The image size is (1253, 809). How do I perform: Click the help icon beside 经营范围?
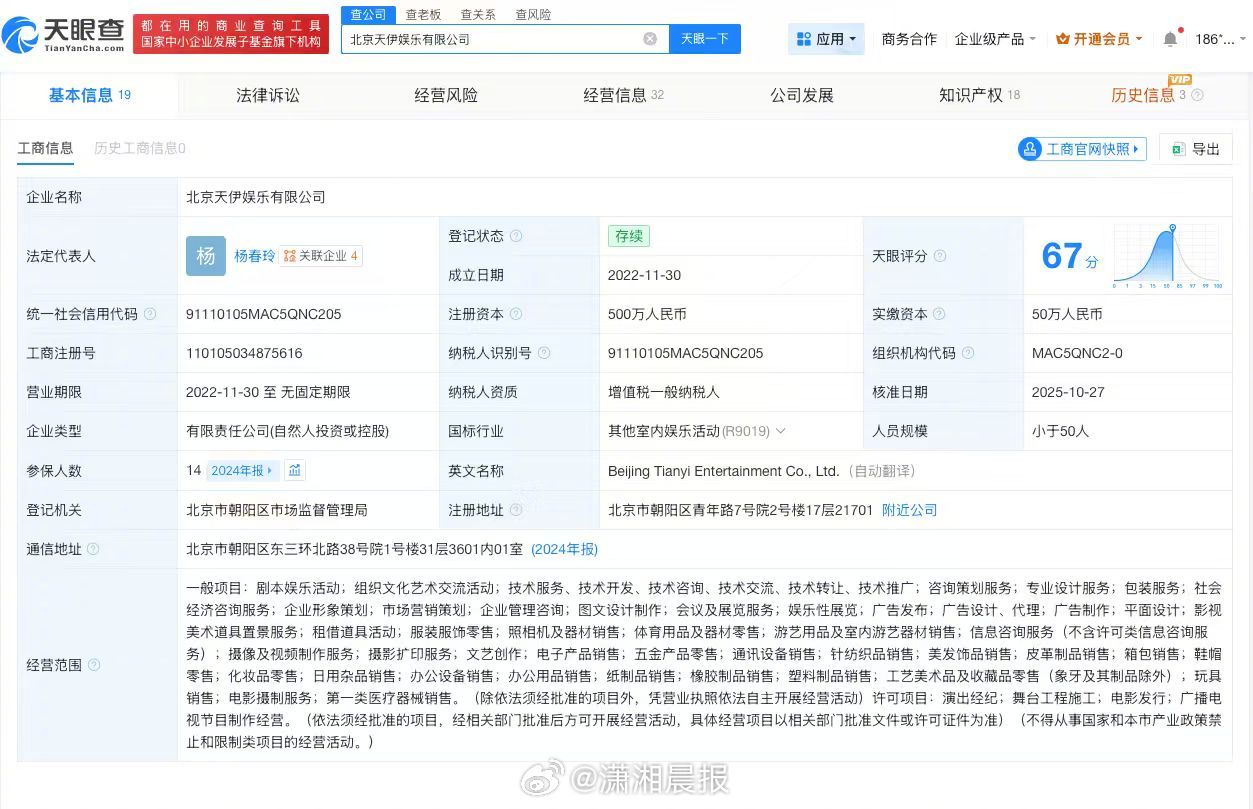pyautogui.click(x=94, y=665)
